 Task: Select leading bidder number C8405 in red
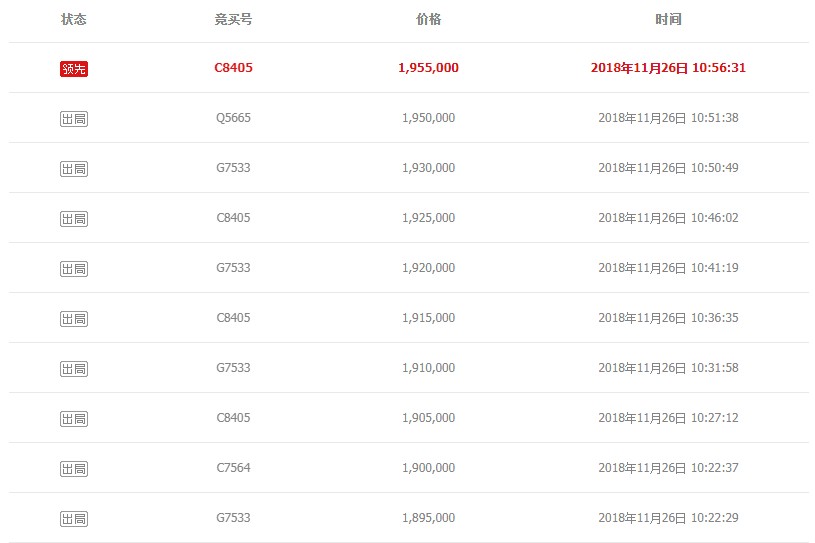click(x=233, y=68)
